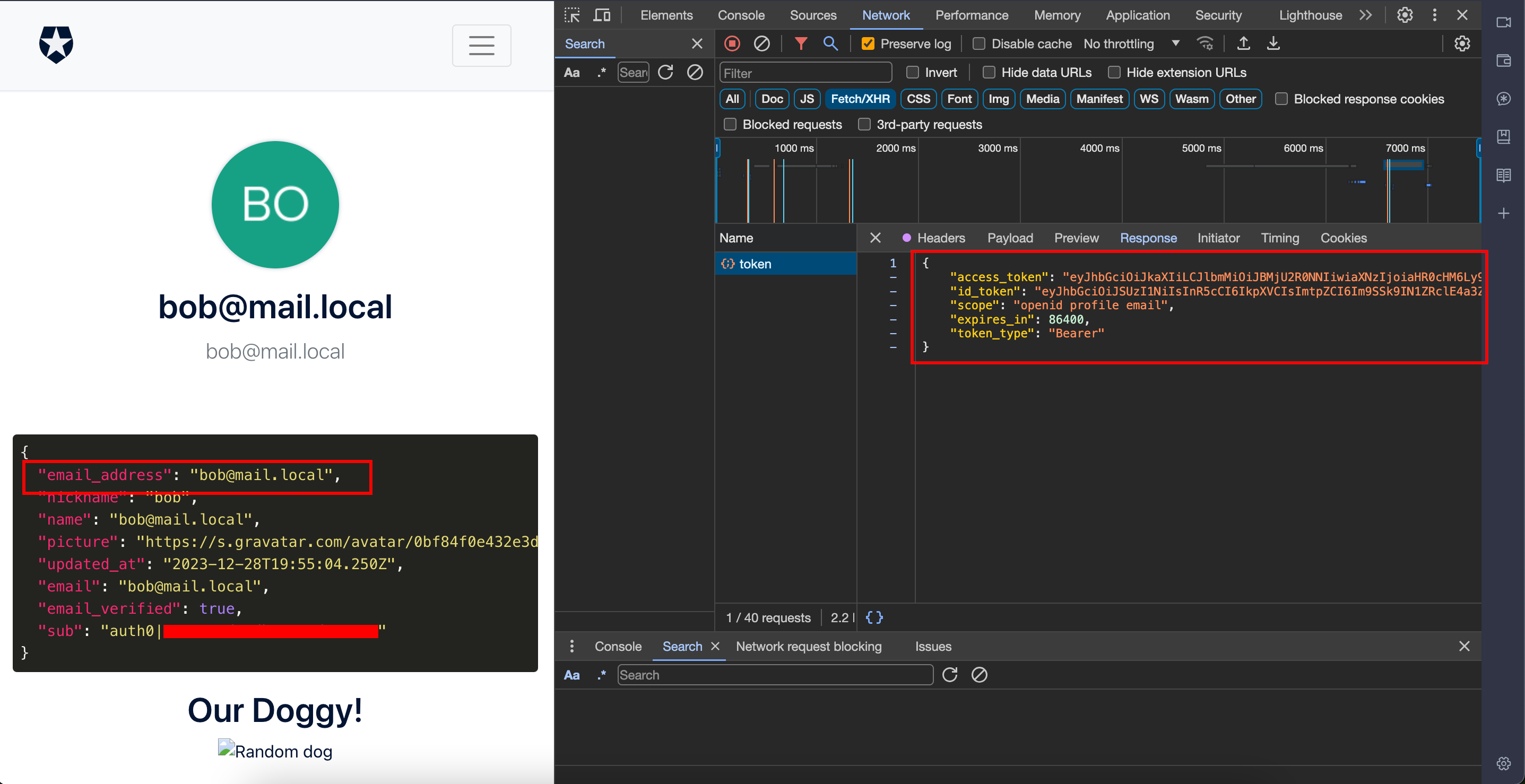Open the Initiator tab

[x=1218, y=239]
